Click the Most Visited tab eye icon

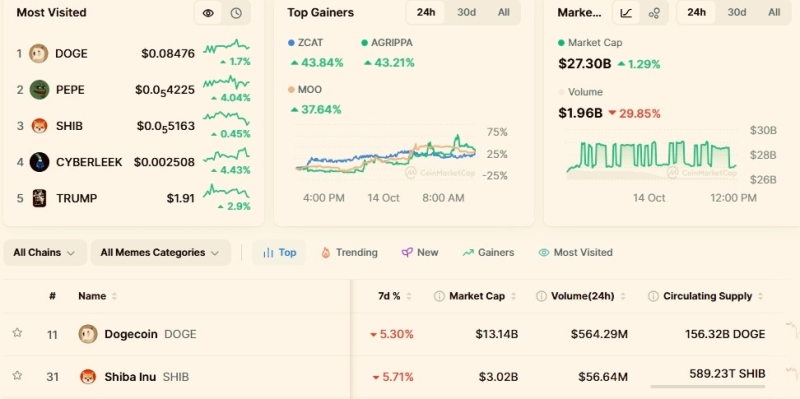[x=544, y=253]
